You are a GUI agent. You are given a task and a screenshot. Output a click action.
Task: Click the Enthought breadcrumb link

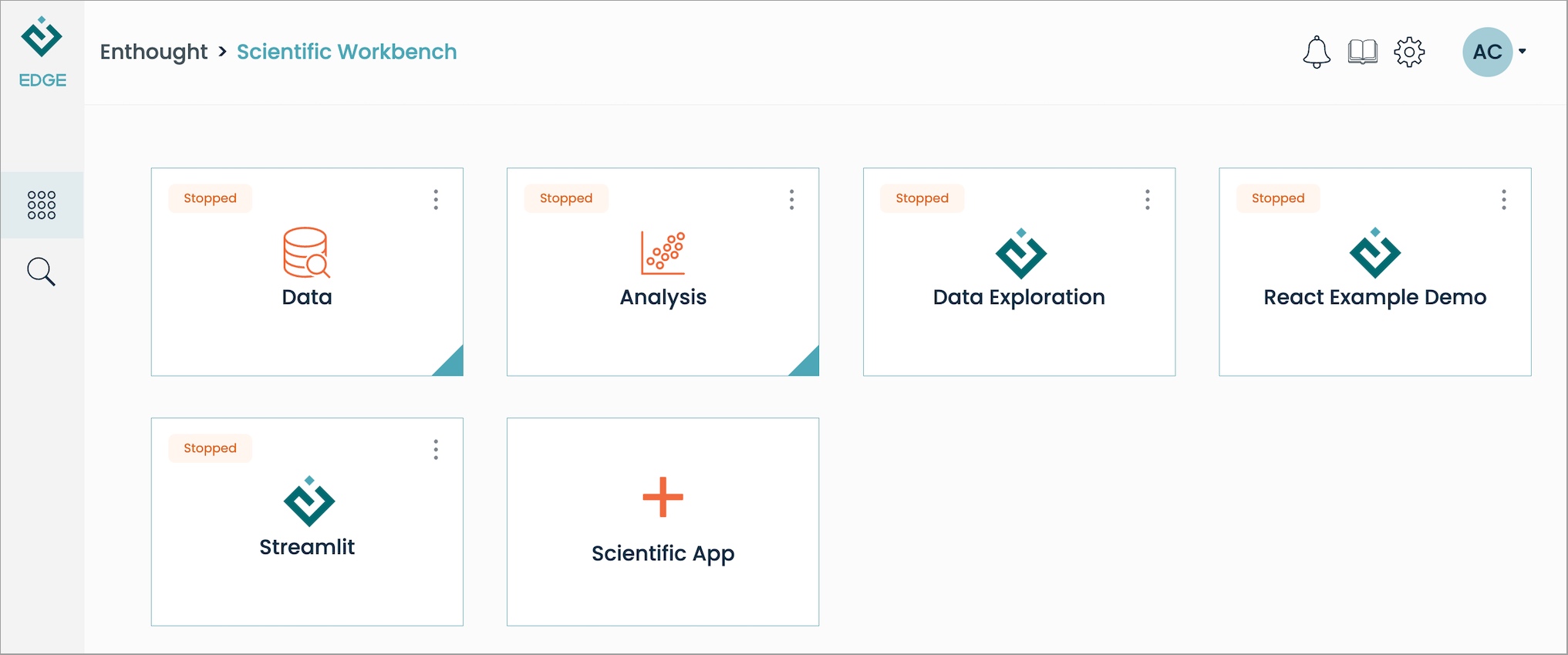(153, 52)
